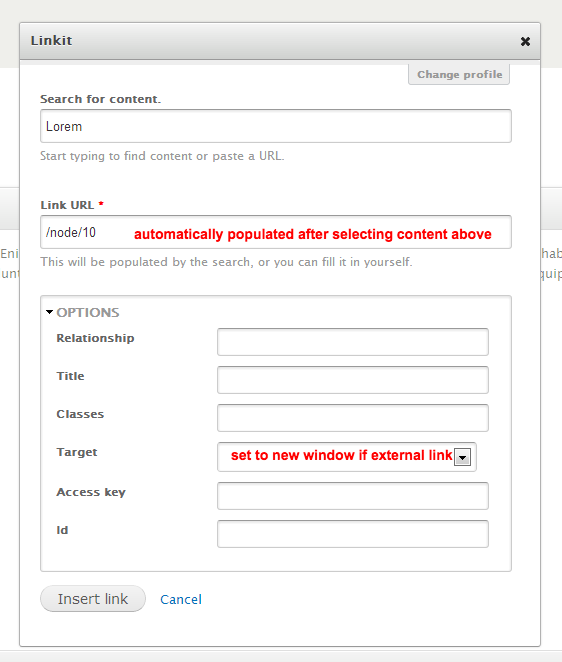Click the Linkit dialog title bar

tap(280, 41)
